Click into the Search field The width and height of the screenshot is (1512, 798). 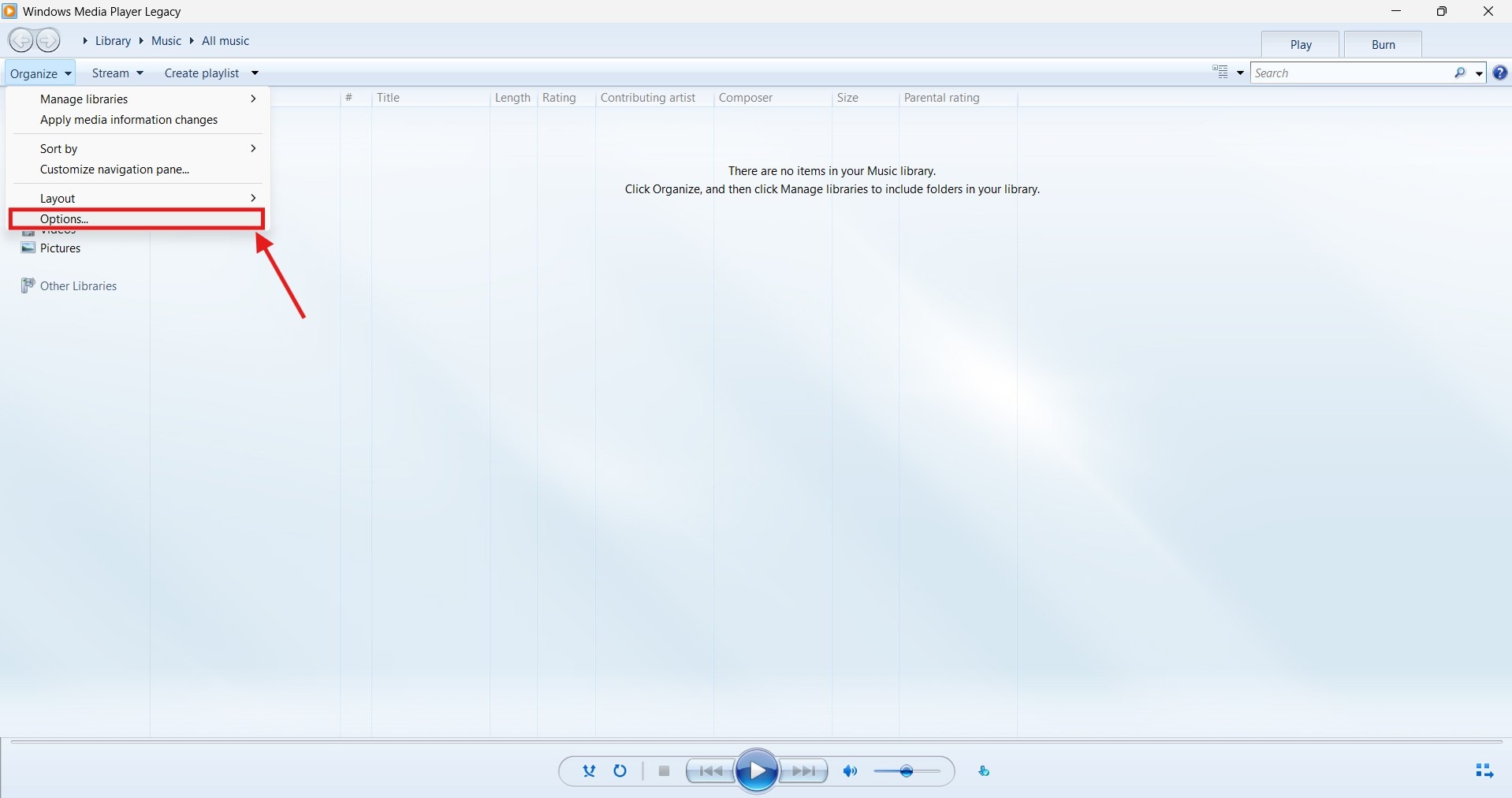point(1352,73)
